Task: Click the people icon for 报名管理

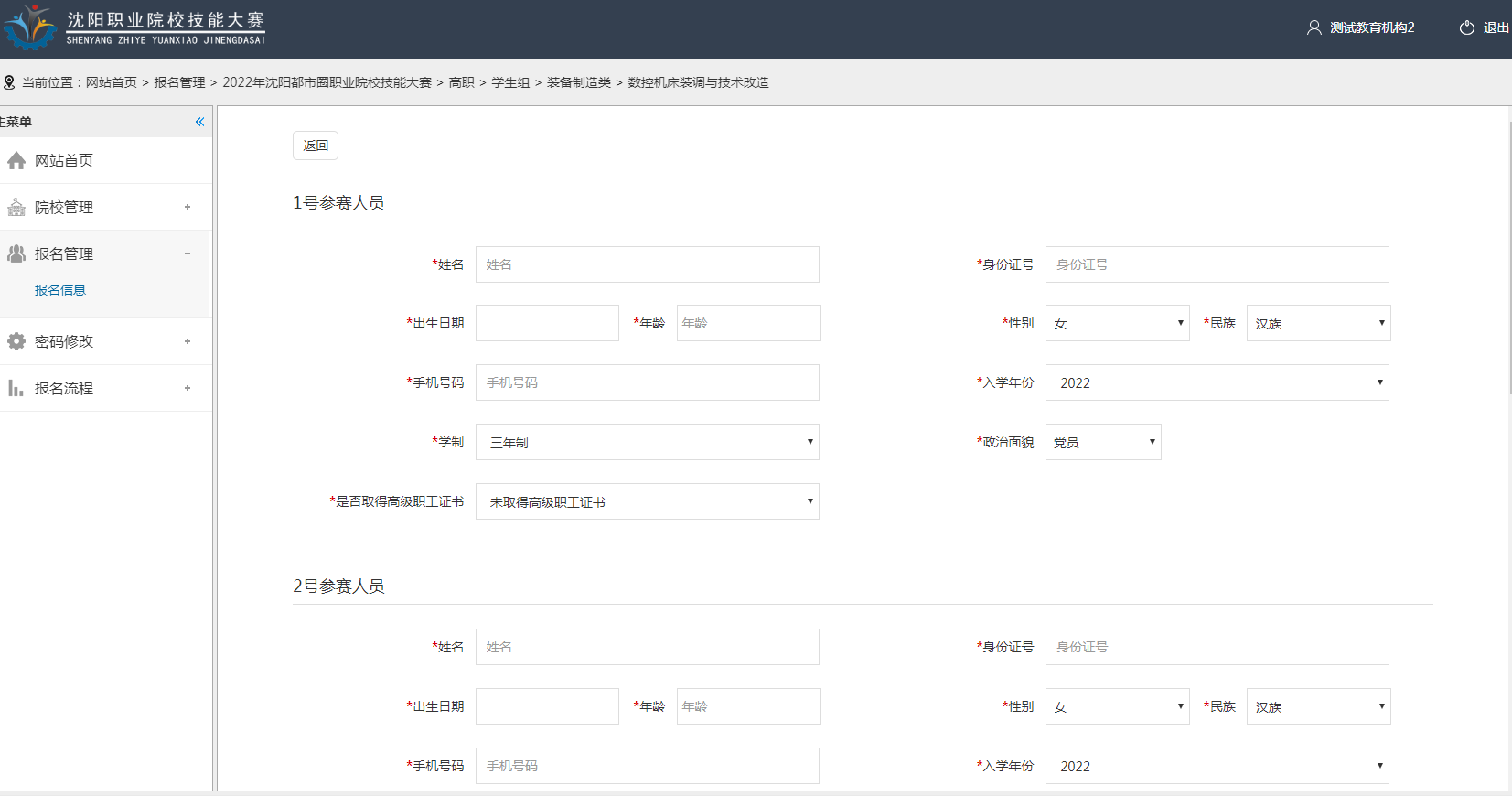Action: (x=16, y=253)
